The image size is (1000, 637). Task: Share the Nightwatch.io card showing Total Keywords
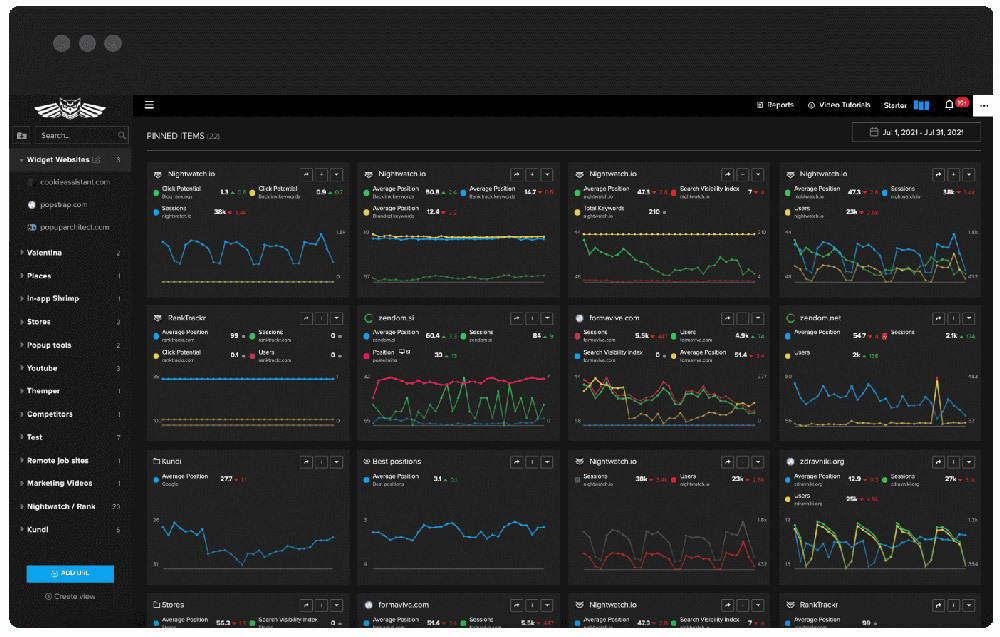click(x=727, y=174)
